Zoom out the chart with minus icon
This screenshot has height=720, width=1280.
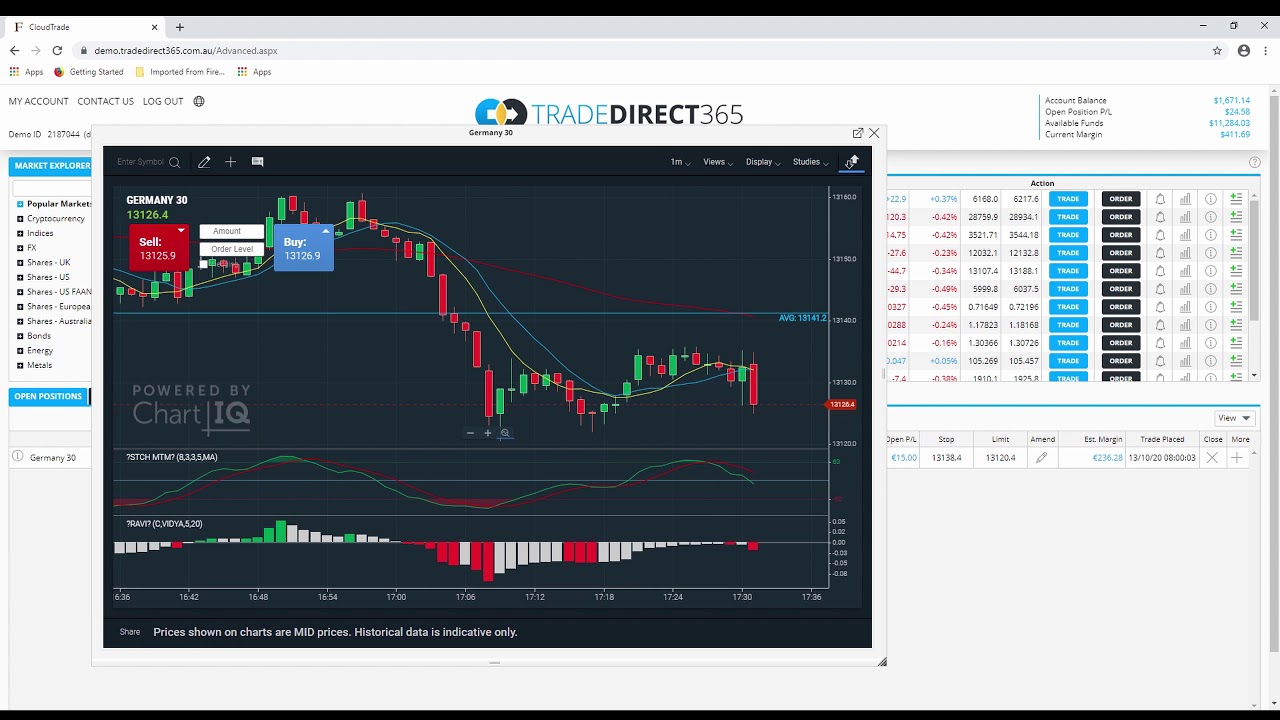470,433
